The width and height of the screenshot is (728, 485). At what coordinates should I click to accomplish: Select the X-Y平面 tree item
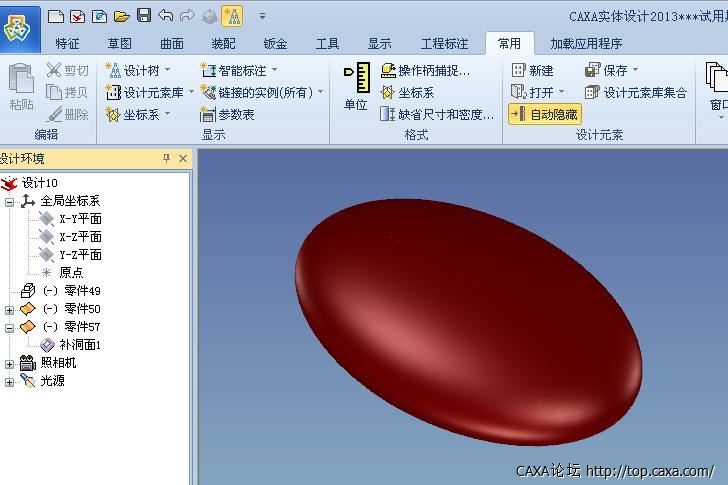click(80, 219)
